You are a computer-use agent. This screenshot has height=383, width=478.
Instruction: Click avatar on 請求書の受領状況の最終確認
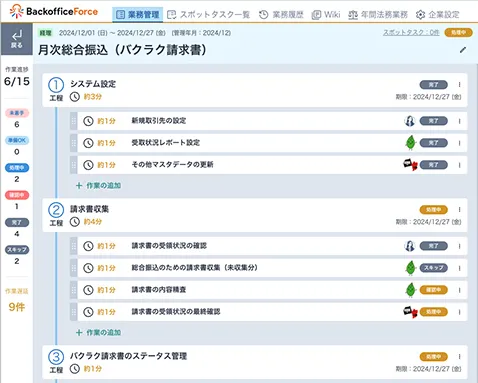point(410,312)
